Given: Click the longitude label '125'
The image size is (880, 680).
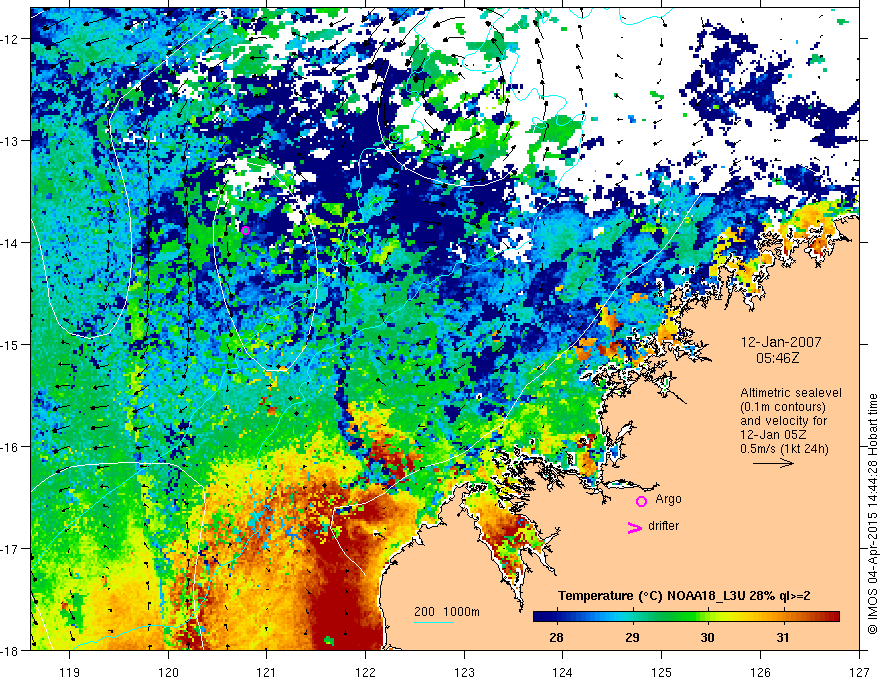Looking at the screenshot, I should click(662, 672).
